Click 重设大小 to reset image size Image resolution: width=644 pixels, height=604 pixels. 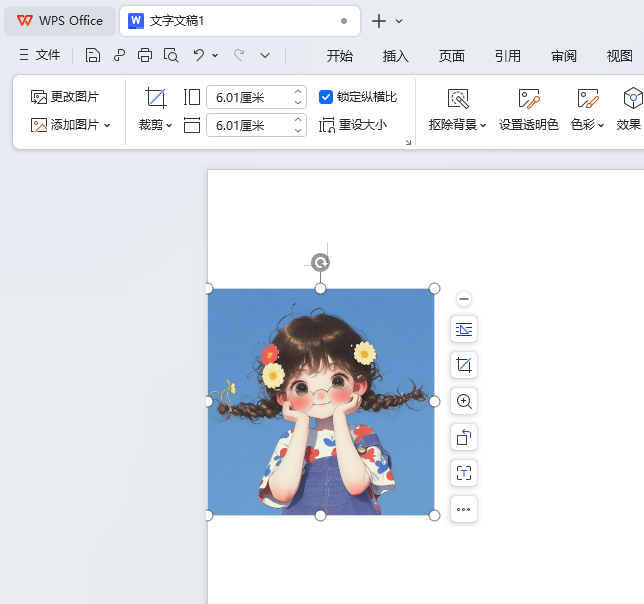(x=353, y=125)
